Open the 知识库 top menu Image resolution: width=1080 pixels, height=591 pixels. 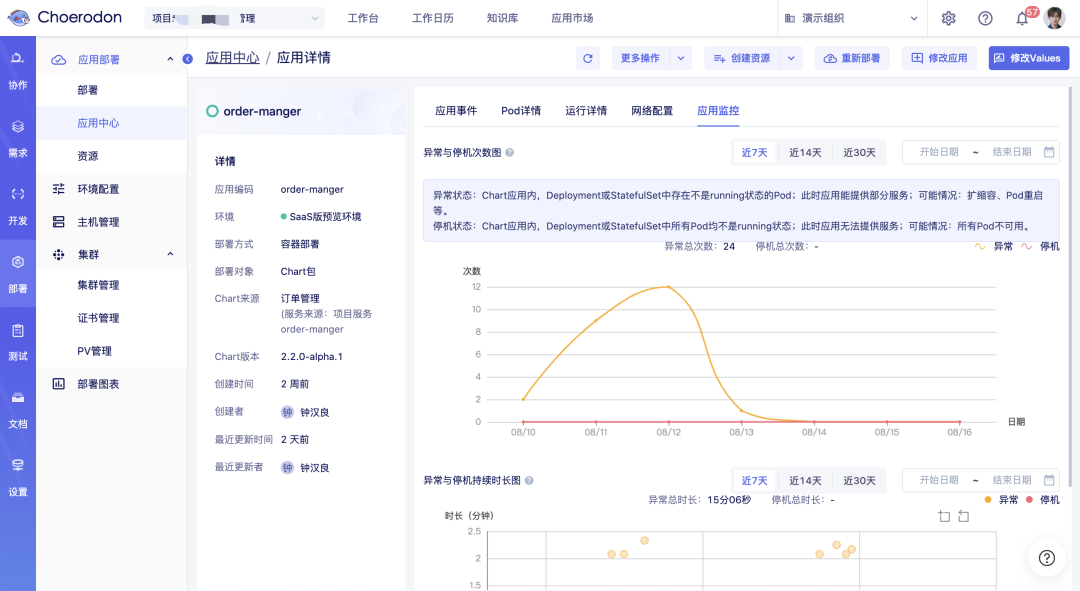click(x=502, y=19)
